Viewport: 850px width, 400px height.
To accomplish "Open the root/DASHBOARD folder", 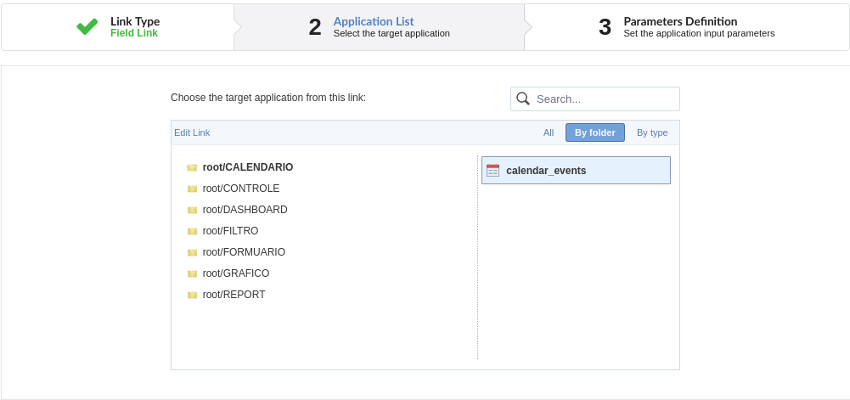I will pos(245,210).
